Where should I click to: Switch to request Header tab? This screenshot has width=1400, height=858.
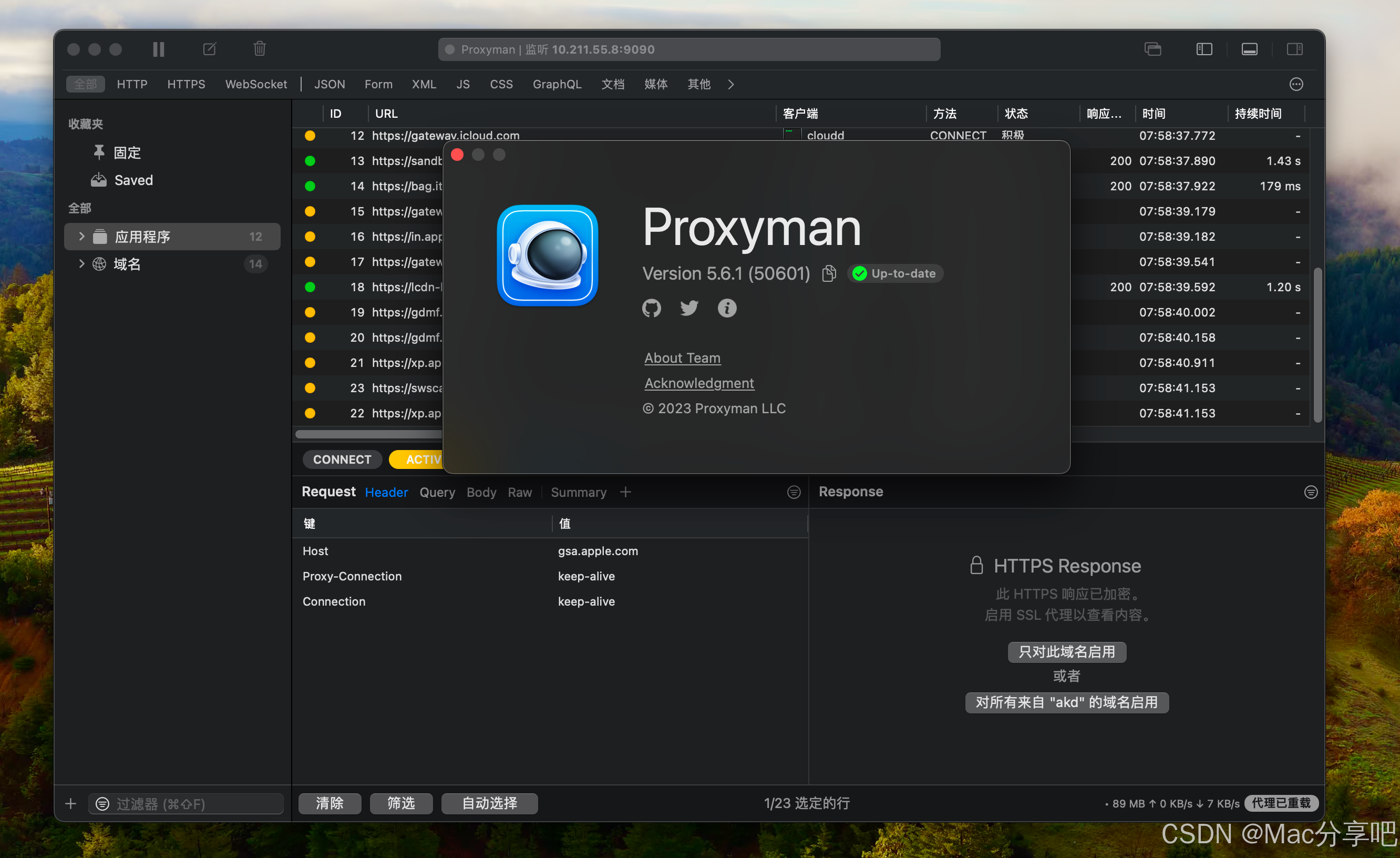[x=386, y=493]
